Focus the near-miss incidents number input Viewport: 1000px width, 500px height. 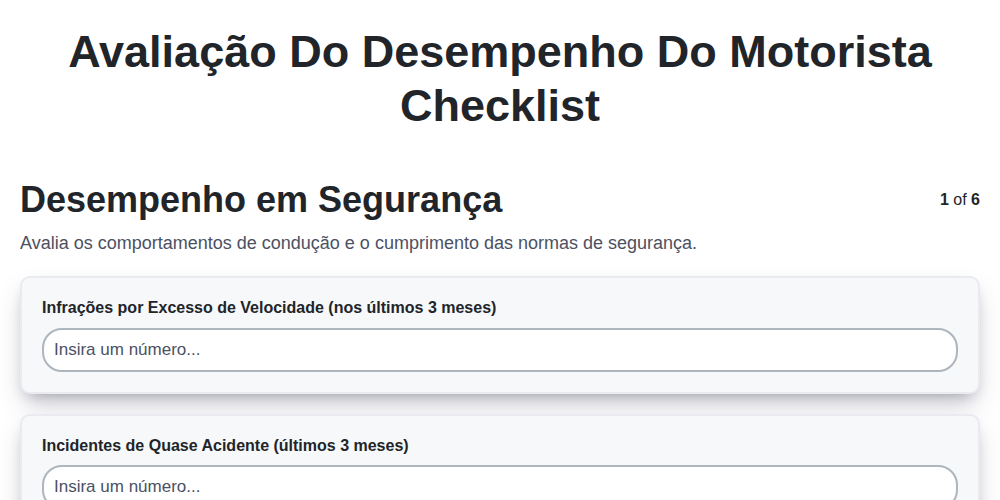coord(499,483)
